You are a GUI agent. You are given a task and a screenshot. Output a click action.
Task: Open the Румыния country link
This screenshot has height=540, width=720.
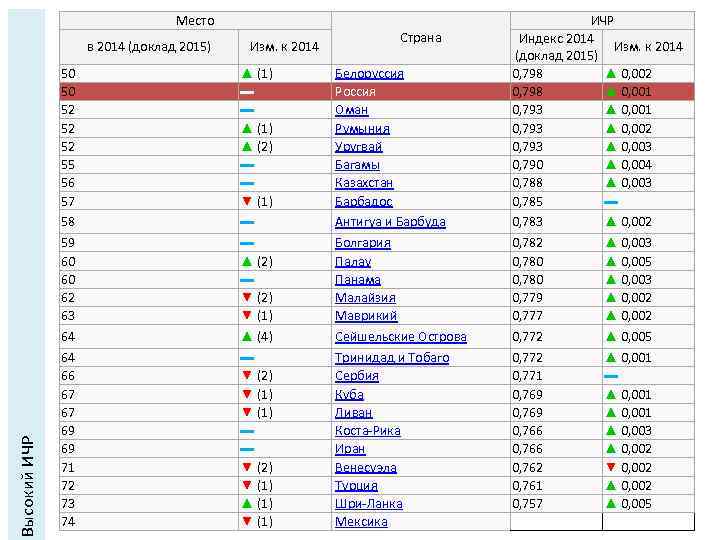coord(362,129)
